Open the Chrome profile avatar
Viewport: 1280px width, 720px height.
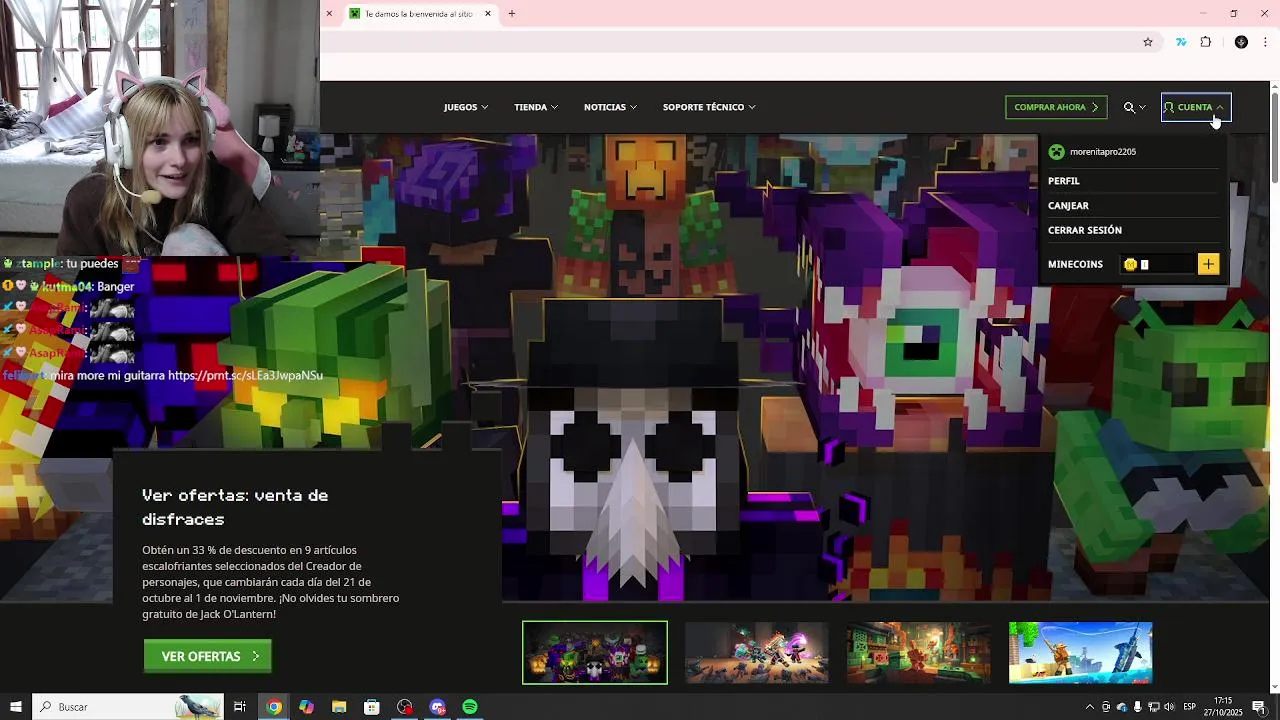1241,42
